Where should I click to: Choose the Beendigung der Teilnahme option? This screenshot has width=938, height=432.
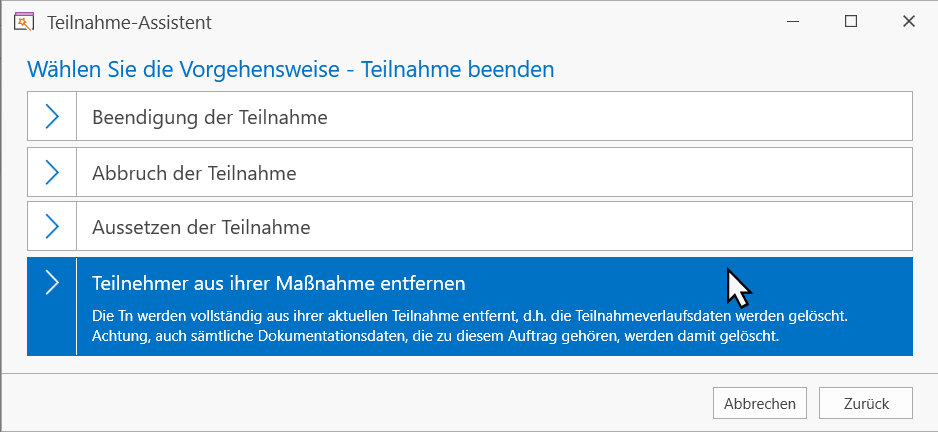point(470,116)
